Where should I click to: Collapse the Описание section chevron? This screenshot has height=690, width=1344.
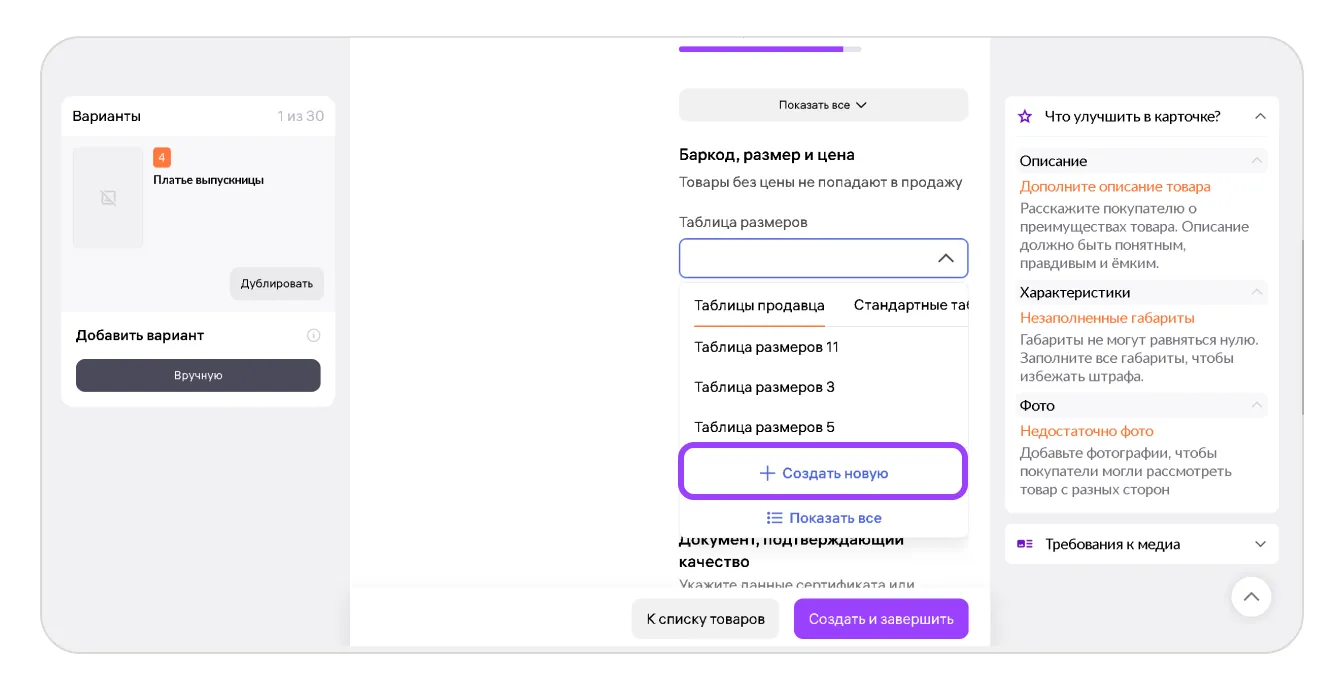click(1256, 161)
